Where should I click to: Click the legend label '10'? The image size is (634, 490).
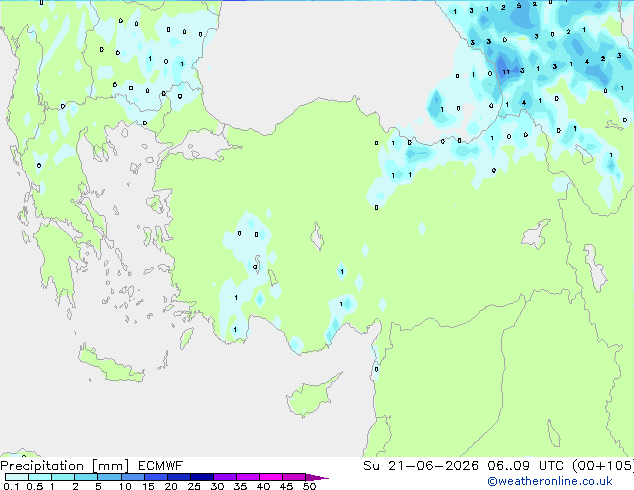(125, 486)
